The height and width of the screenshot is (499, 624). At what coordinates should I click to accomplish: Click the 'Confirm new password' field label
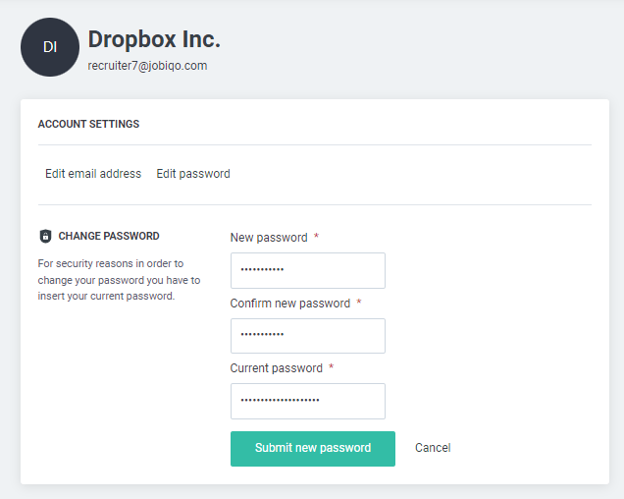(290, 303)
